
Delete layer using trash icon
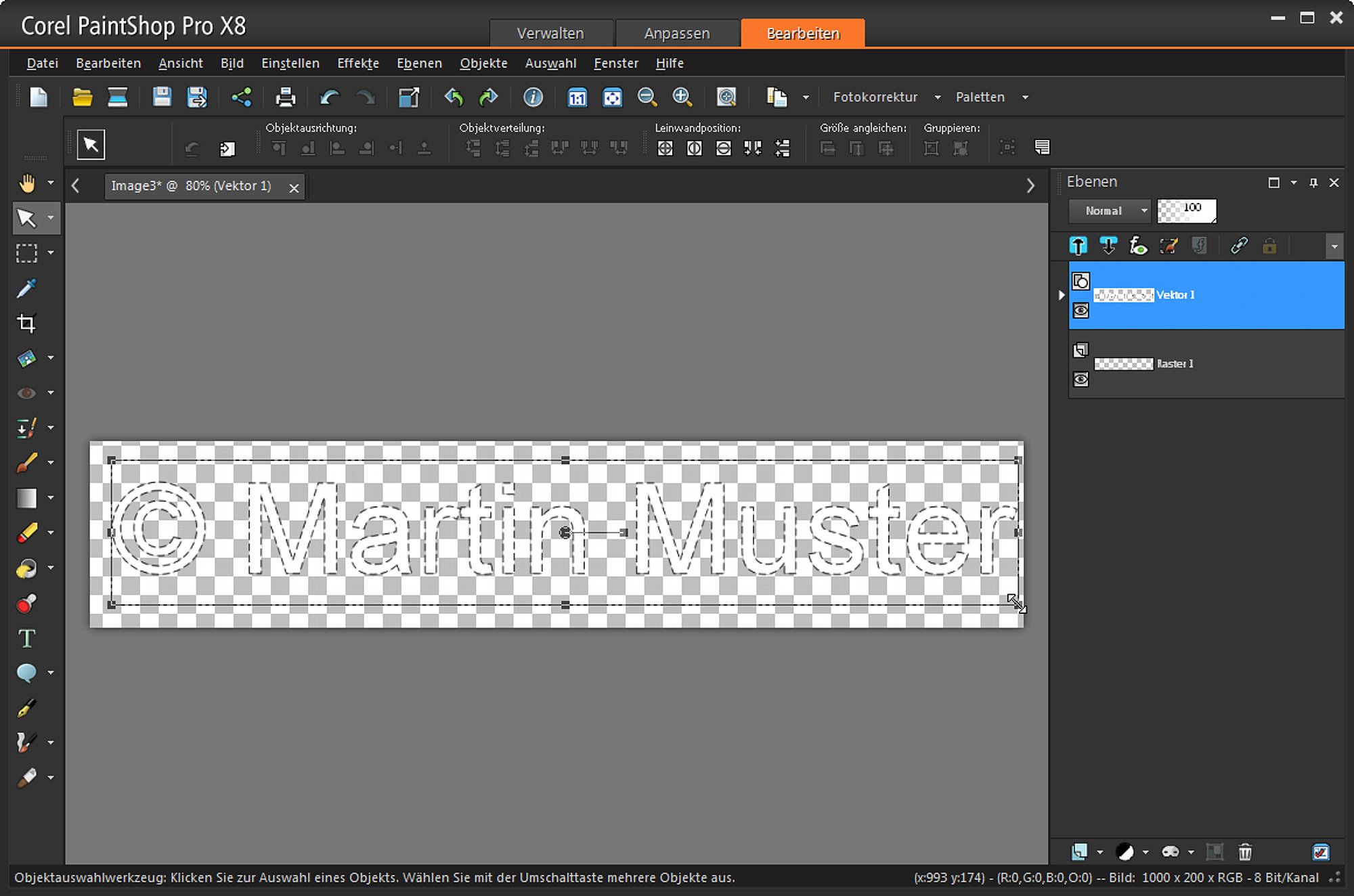pos(1245,852)
